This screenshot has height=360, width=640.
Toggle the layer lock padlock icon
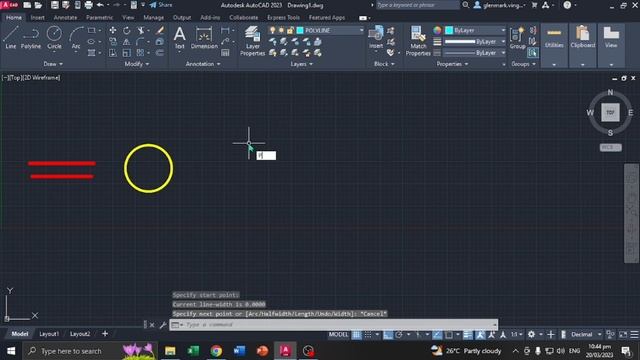290,30
